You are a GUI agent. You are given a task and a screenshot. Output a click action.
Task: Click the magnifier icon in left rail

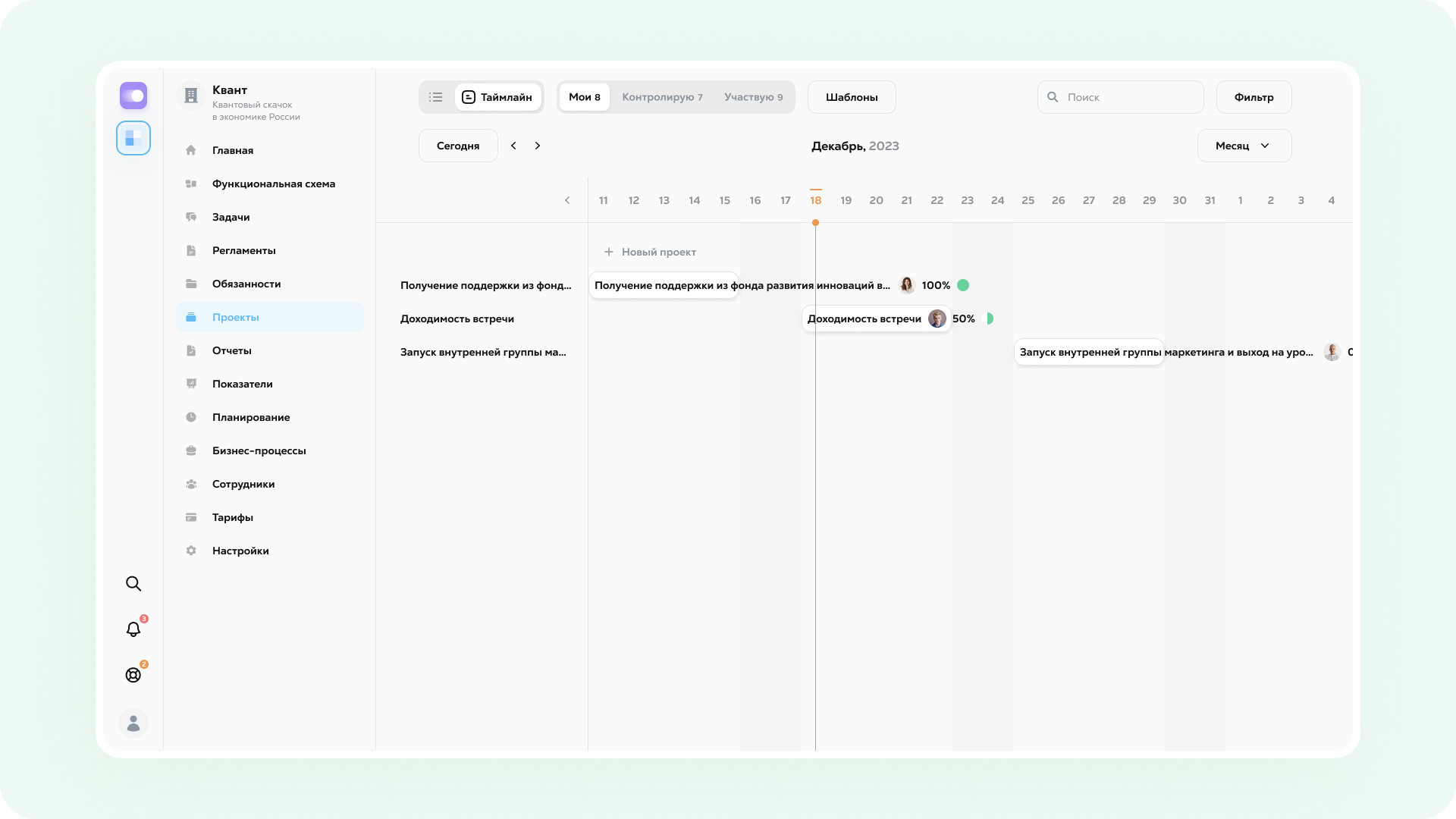(133, 584)
